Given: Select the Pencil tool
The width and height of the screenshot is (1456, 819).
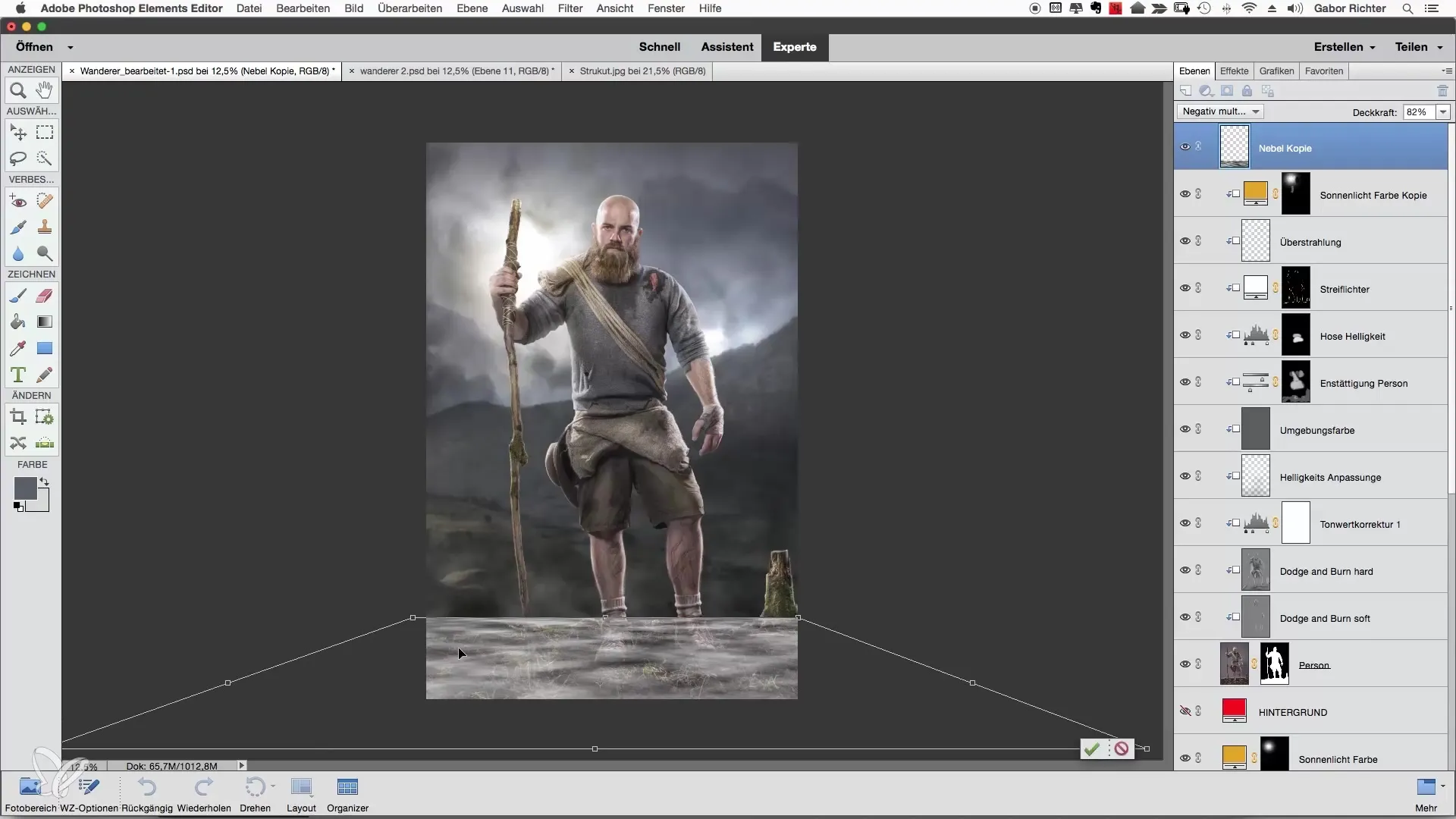Looking at the screenshot, I should (x=45, y=375).
